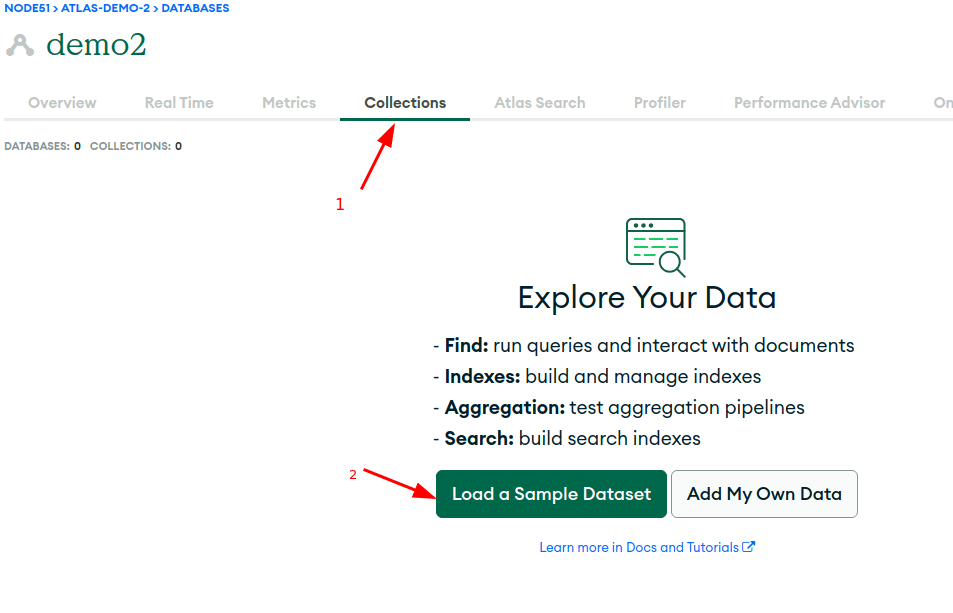Open the Learn more in Docs and Tutorials link
The height and width of the screenshot is (613, 953).
tap(639, 547)
